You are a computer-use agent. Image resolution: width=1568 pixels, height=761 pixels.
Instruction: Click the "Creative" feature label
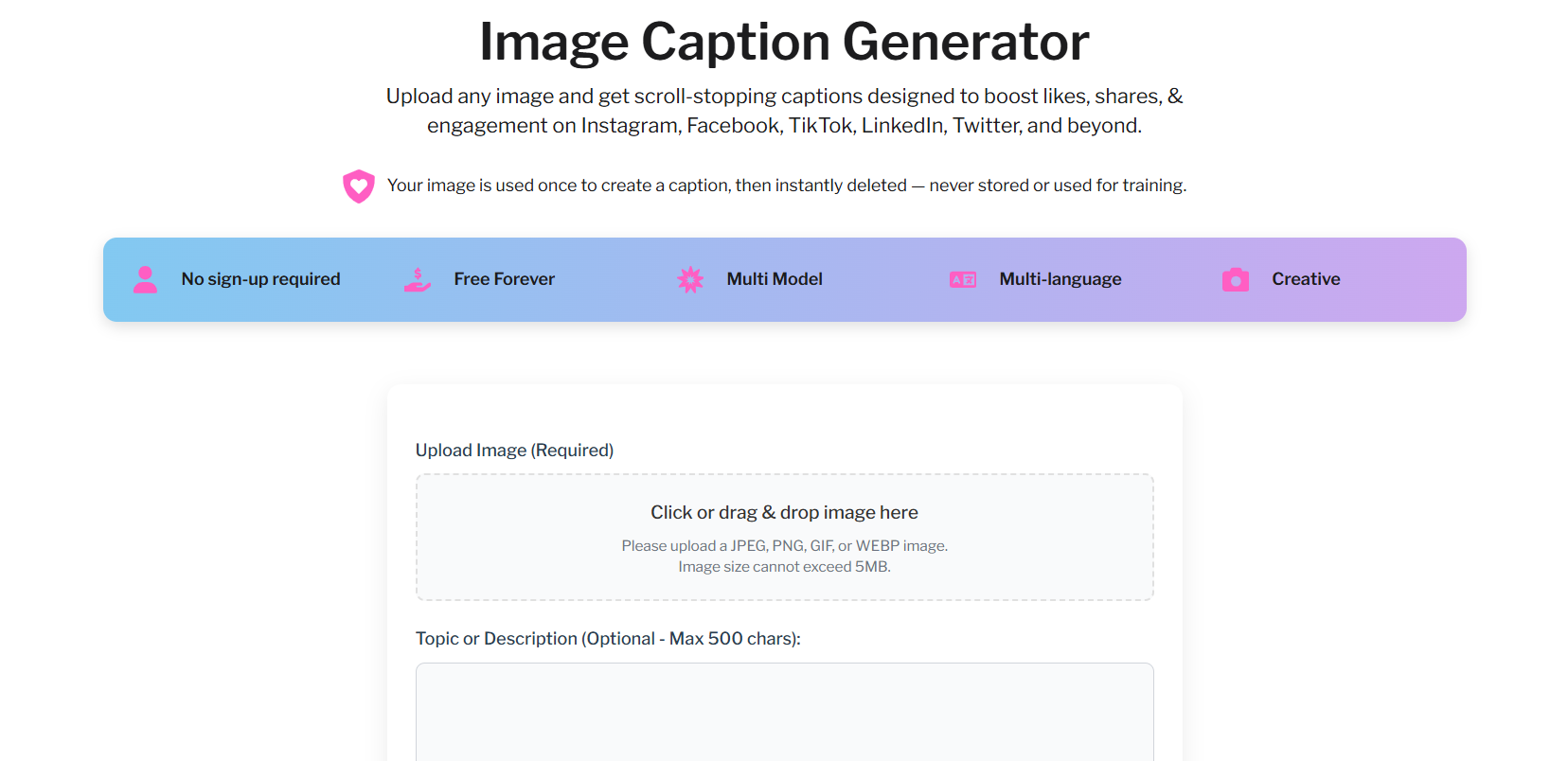click(x=1306, y=279)
